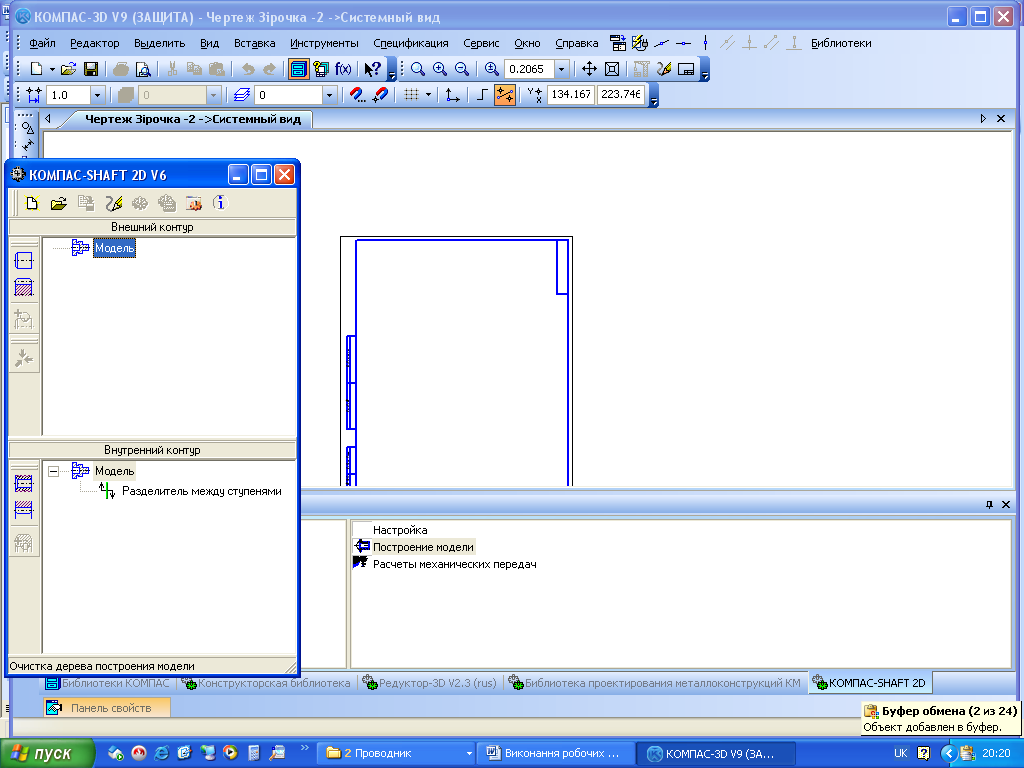Click the пуск Start button
The height and width of the screenshot is (768, 1024).
click(46, 753)
